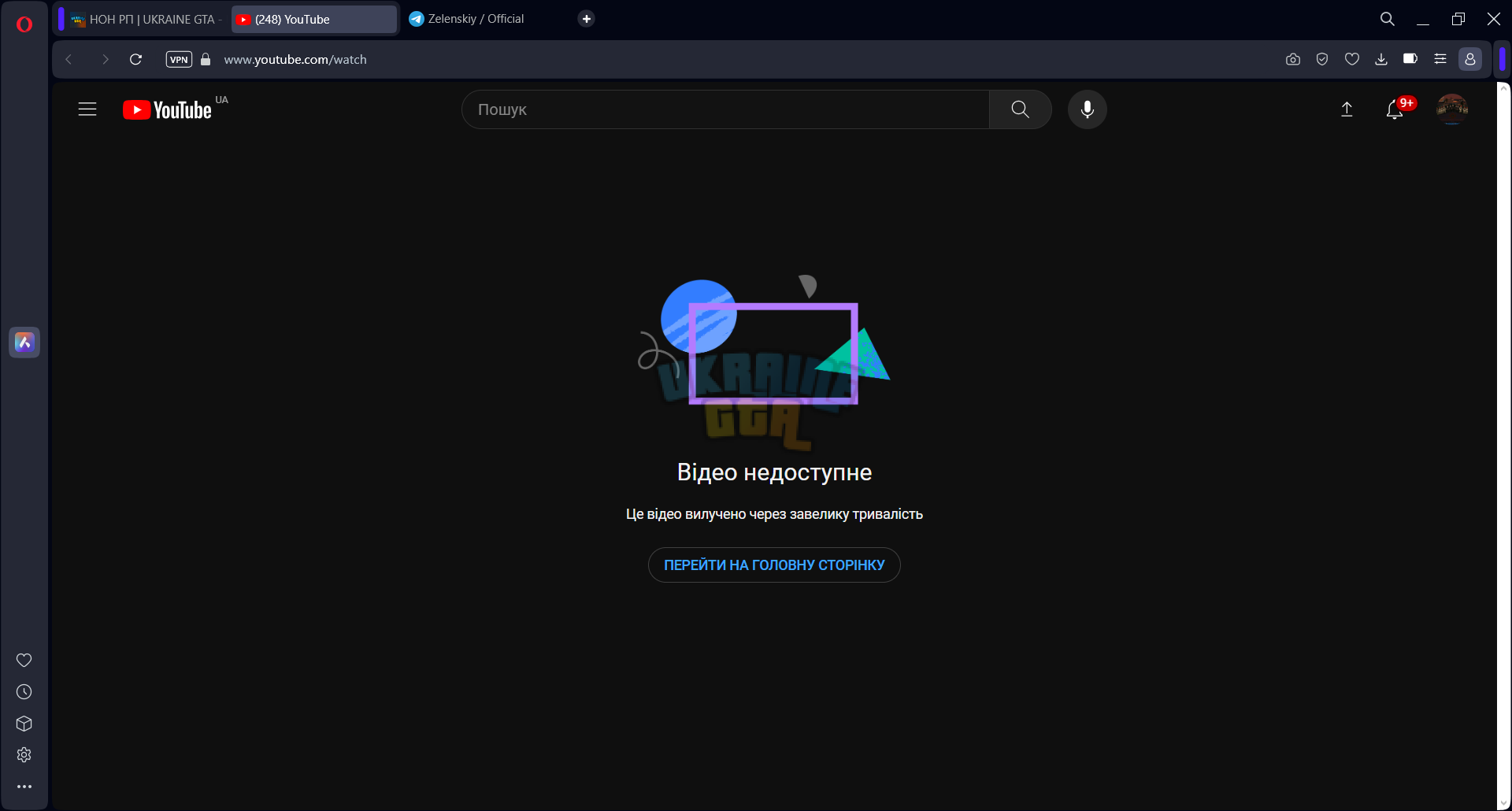This screenshot has width=1512, height=811.
Task: Go back to previous page
Action: click(x=69, y=59)
